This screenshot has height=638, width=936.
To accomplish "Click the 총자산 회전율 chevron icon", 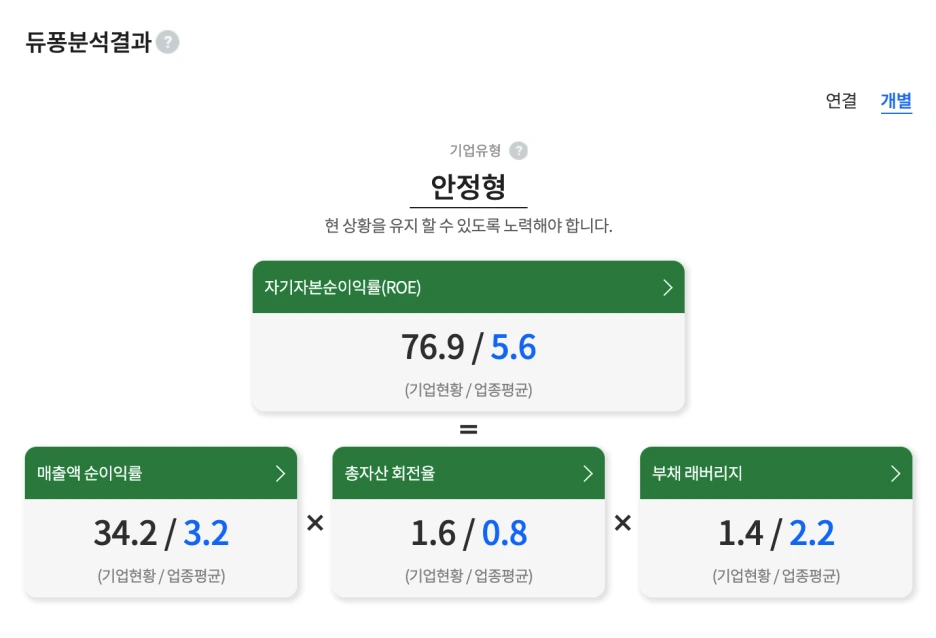I will [x=588, y=473].
